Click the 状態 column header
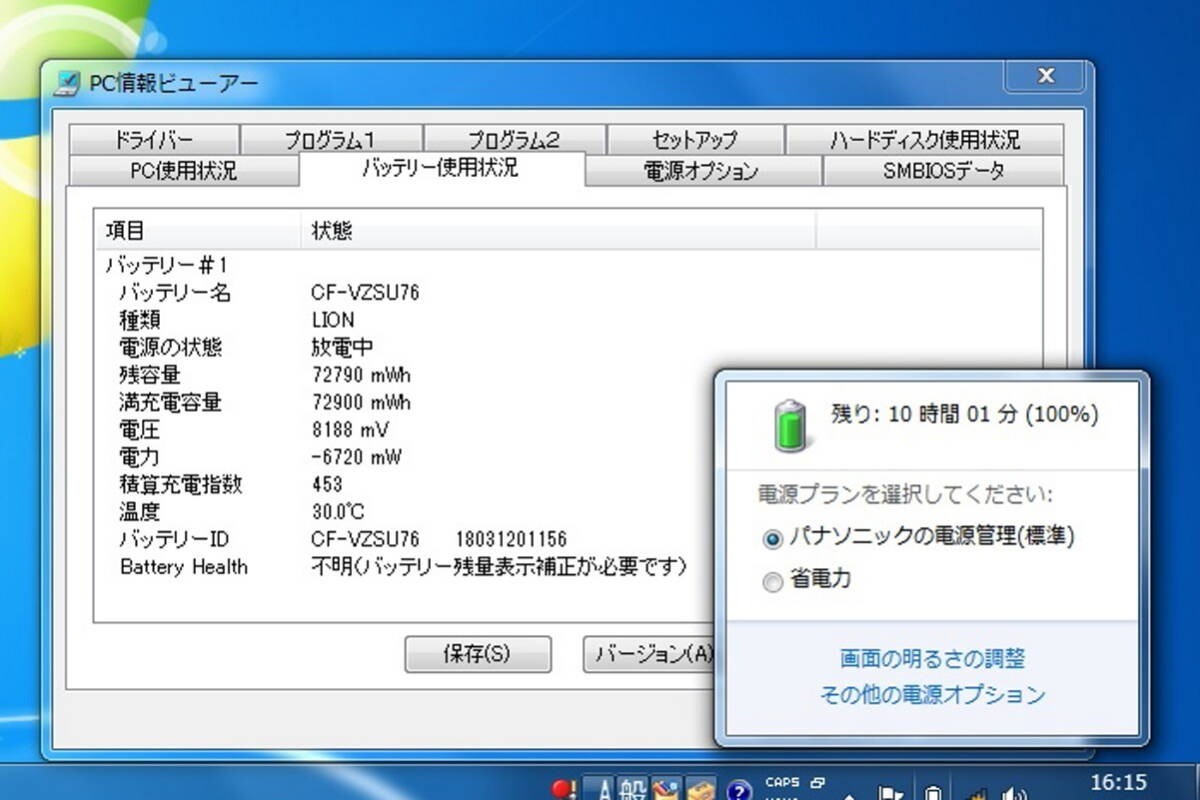The height and width of the screenshot is (800, 1200). pyautogui.click(x=558, y=231)
